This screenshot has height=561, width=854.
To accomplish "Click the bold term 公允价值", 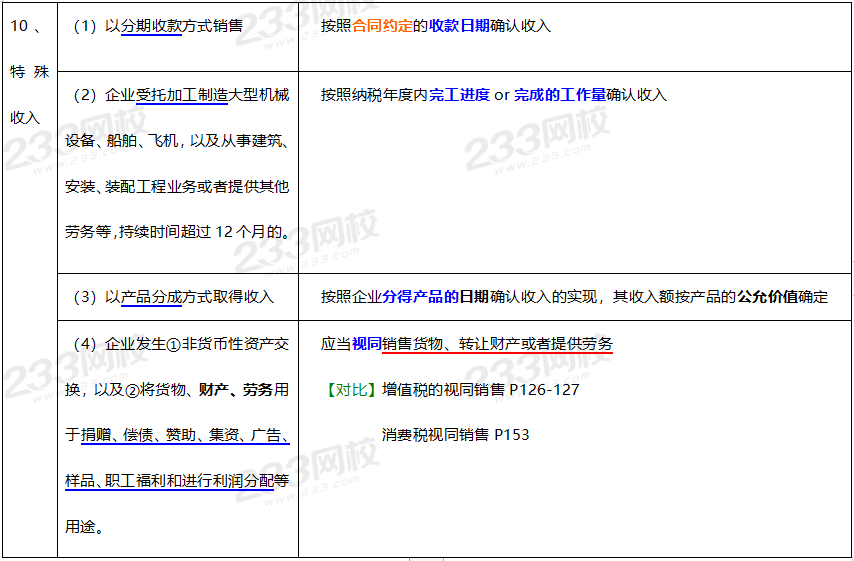I will tap(767, 297).
